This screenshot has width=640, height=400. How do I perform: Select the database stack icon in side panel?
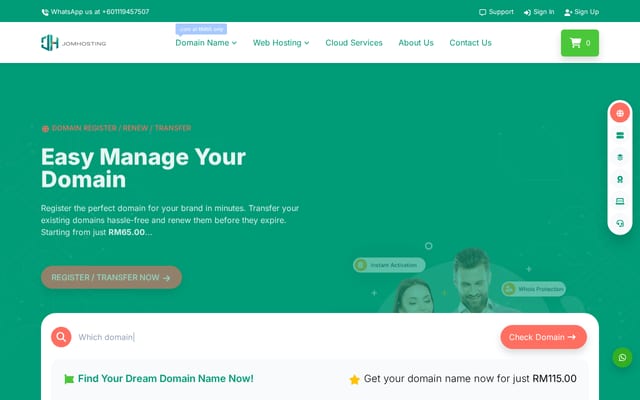tap(620, 158)
